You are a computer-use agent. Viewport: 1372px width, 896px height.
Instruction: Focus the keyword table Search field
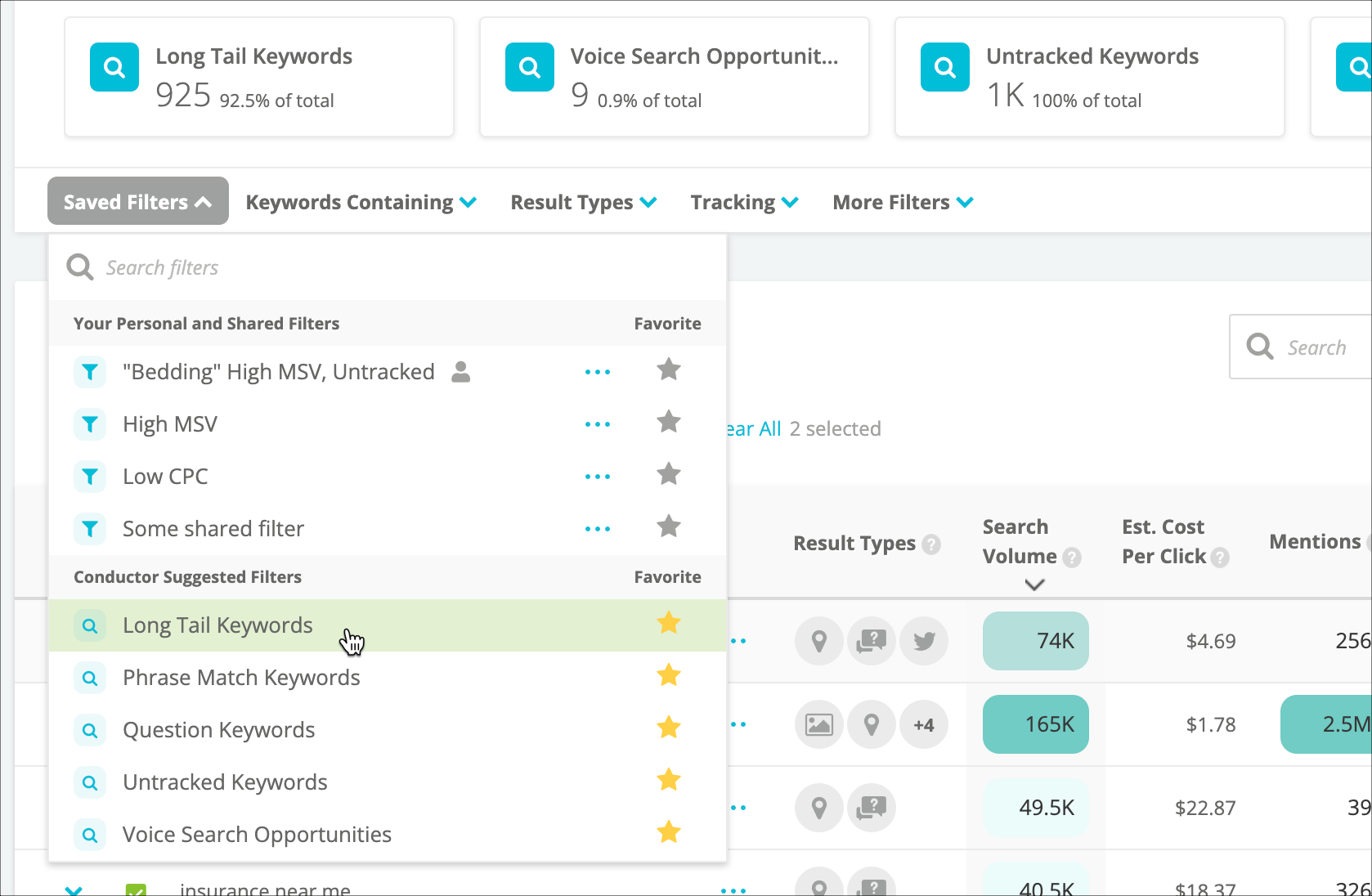point(1301,347)
